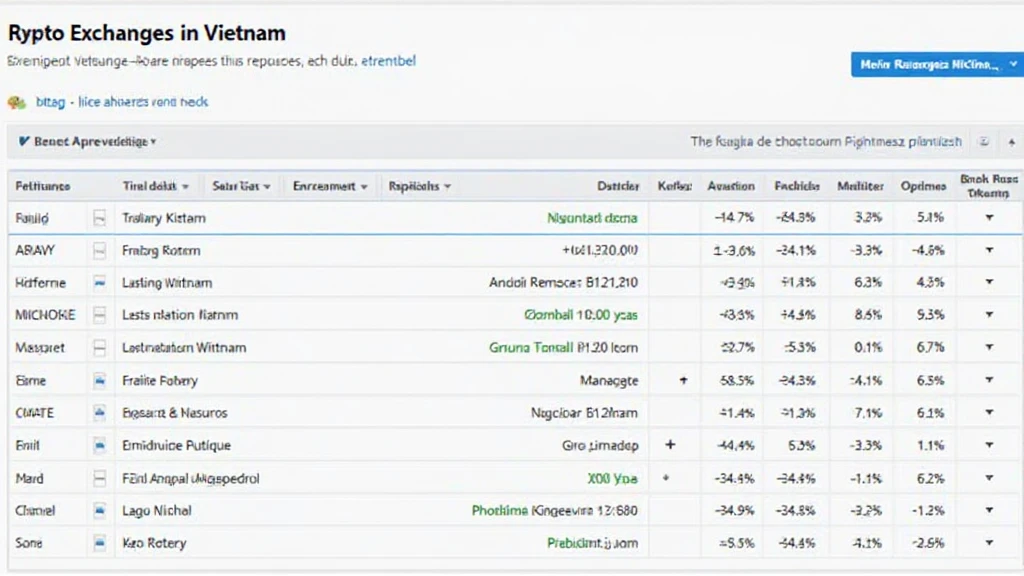The height and width of the screenshot is (576, 1024).
Task: Click the icon in the Emil row
Action: tap(99, 446)
